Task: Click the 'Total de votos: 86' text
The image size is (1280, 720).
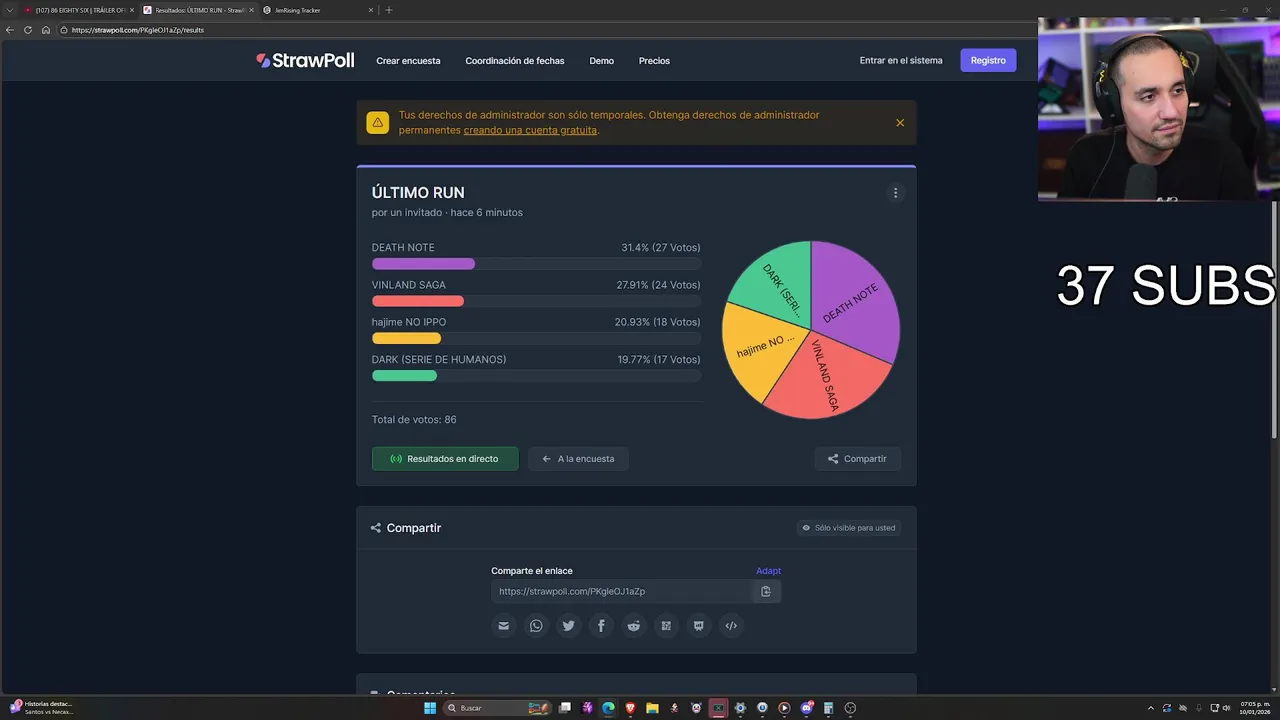Action: pyautogui.click(x=414, y=420)
